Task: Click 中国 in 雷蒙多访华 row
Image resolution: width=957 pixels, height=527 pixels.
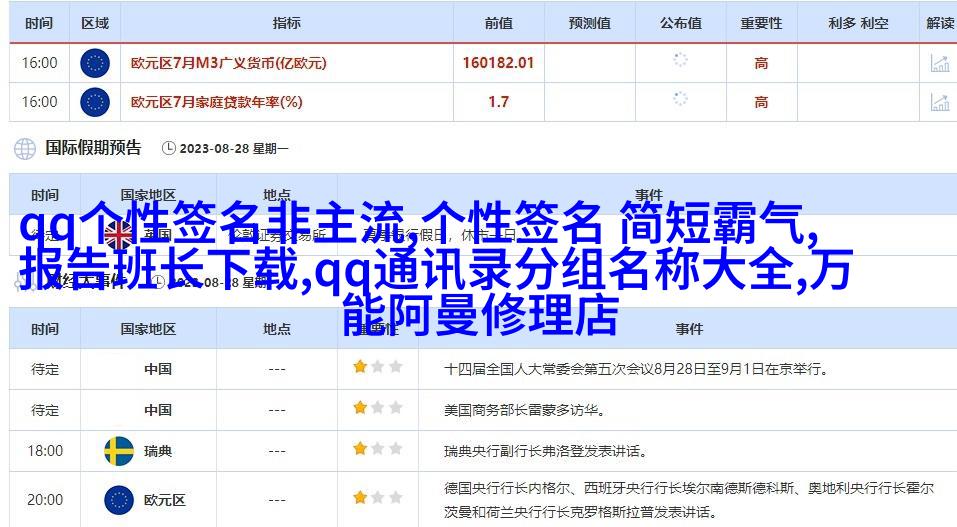Action: click(158, 410)
